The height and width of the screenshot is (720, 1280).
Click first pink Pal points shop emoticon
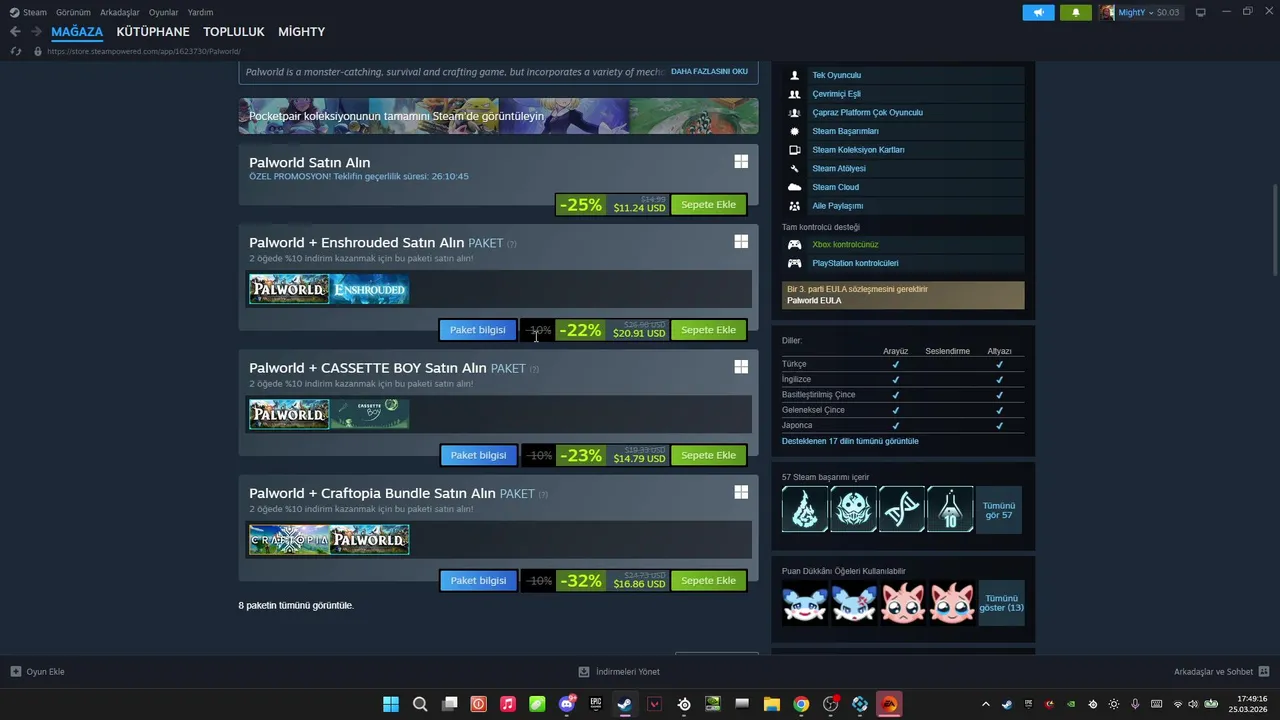(902, 603)
